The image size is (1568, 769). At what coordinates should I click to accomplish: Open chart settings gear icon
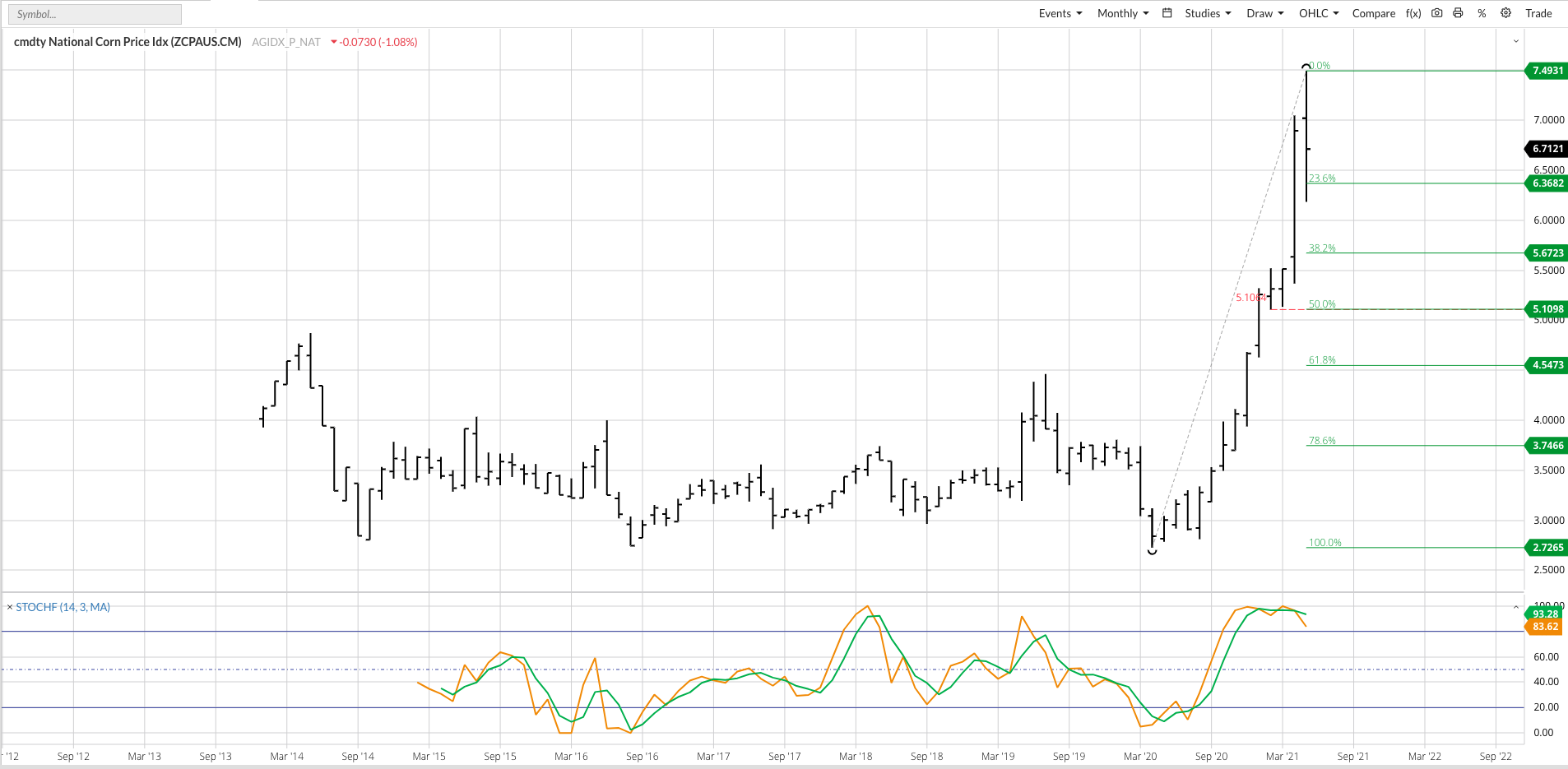click(1505, 13)
